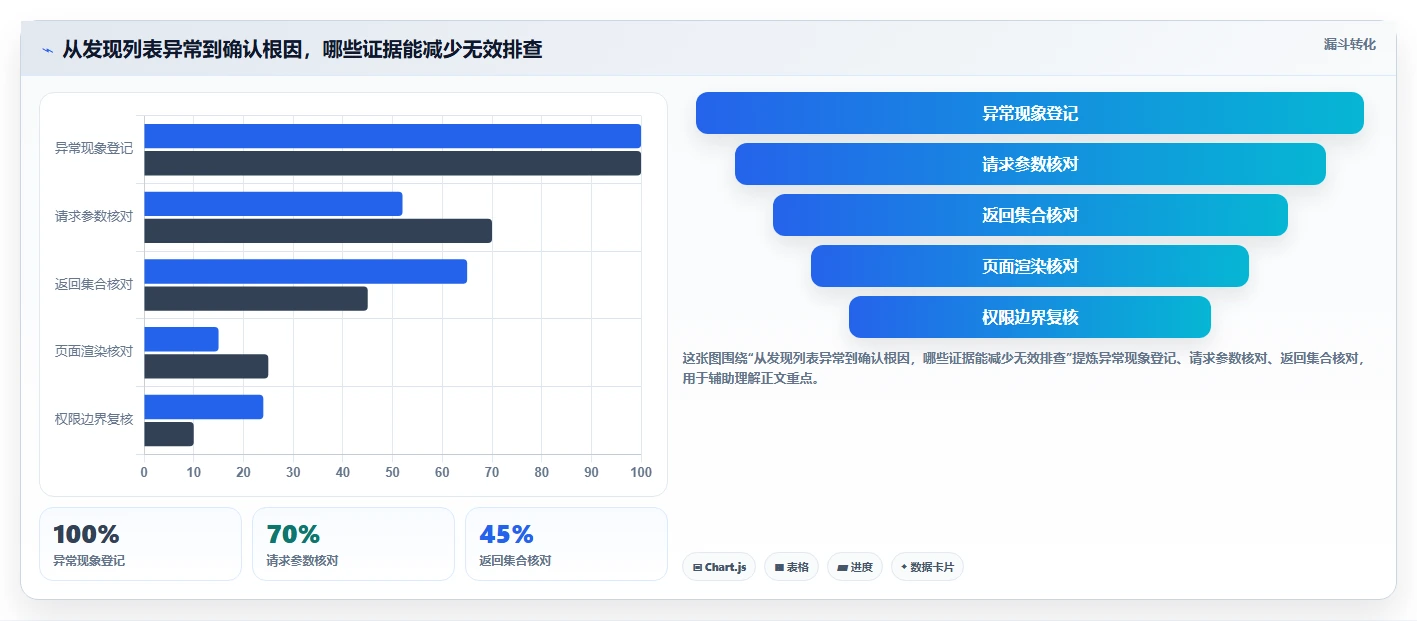
Task: Click the 页面渲染核对 chart axis label
Action: coord(94,351)
